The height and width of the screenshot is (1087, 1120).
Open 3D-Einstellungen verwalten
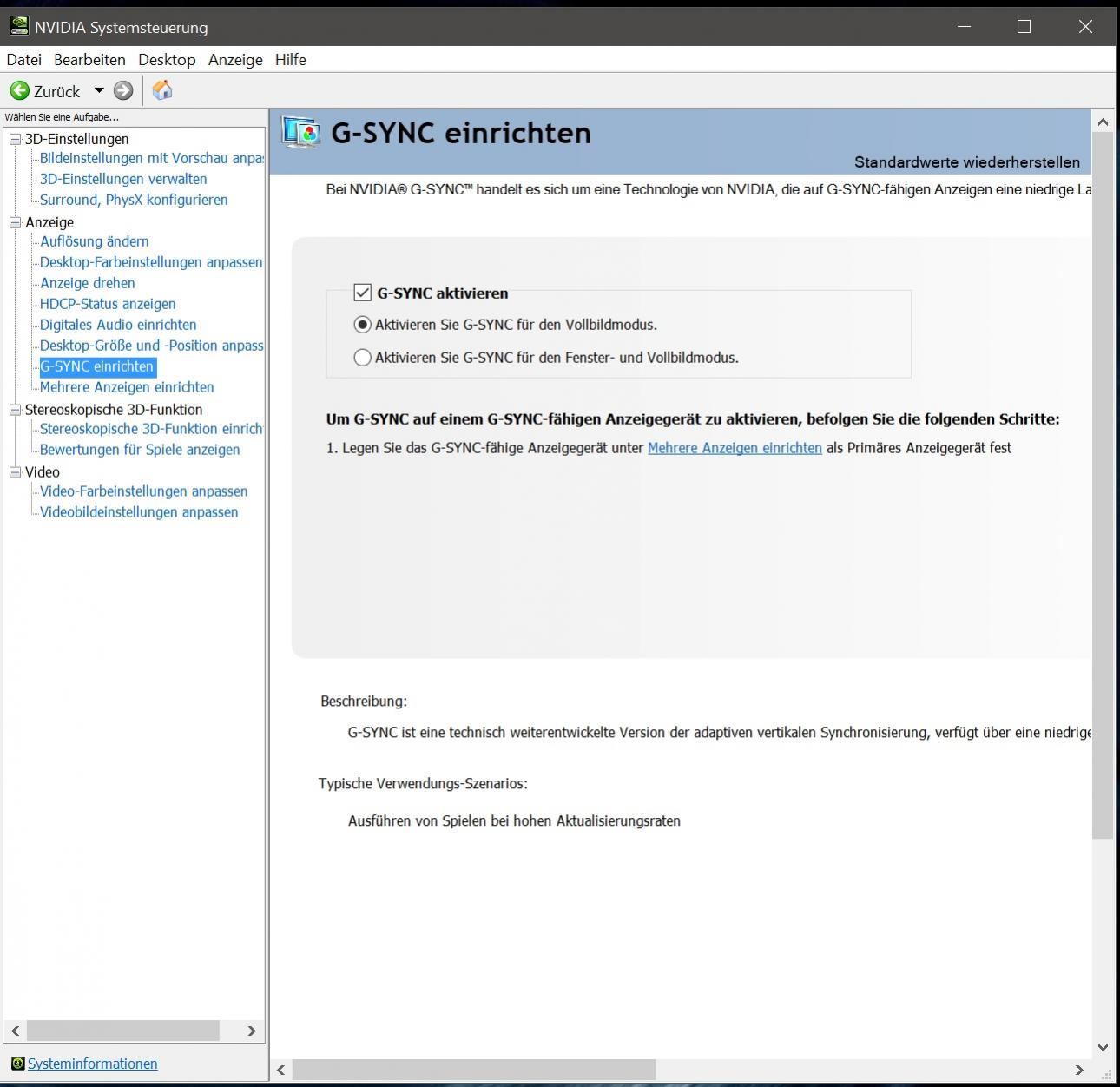coord(123,179)
